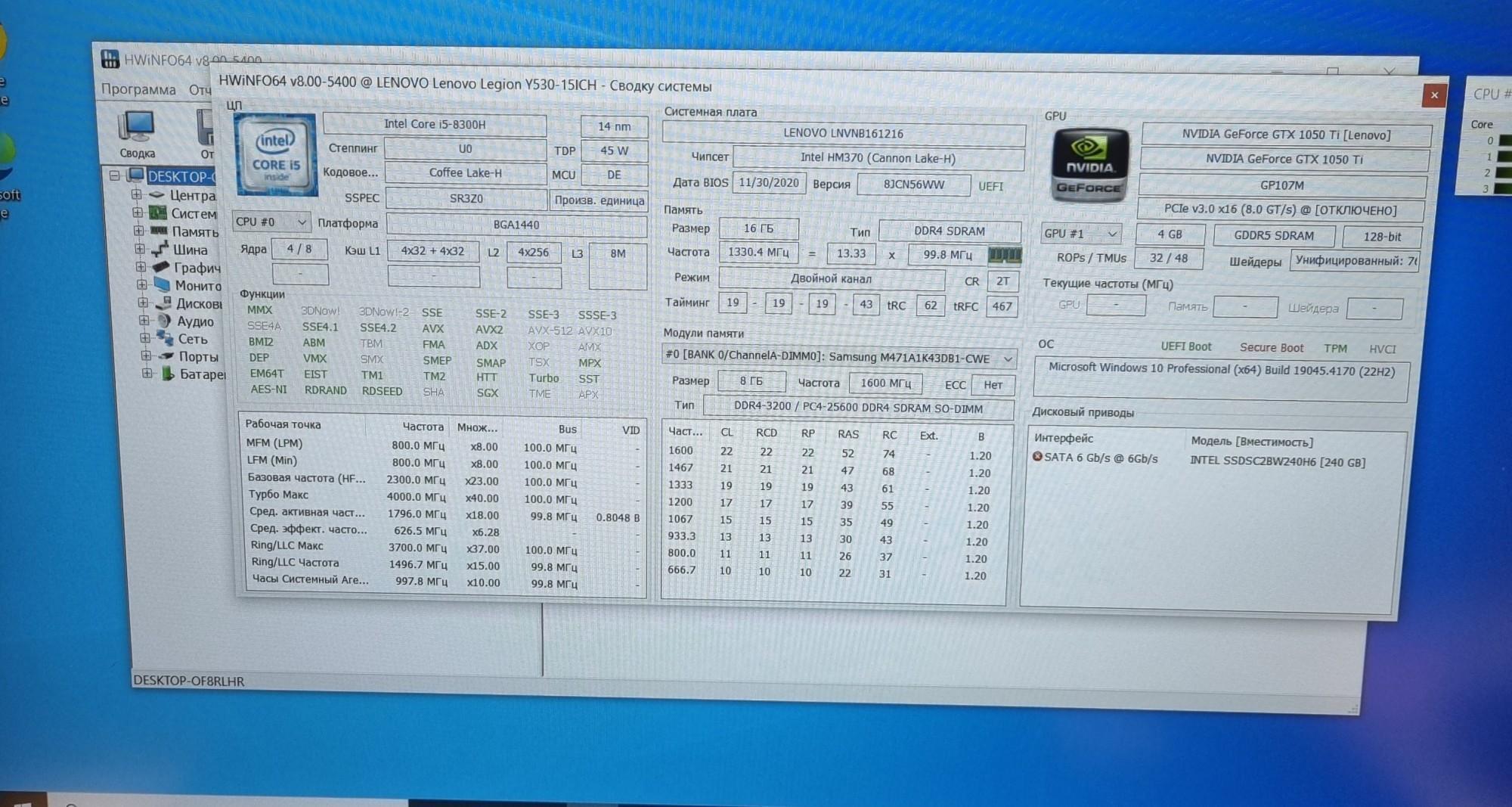
Task: Click the Произв. единица button
Action: pyautogui.click(x=599, y=200)
